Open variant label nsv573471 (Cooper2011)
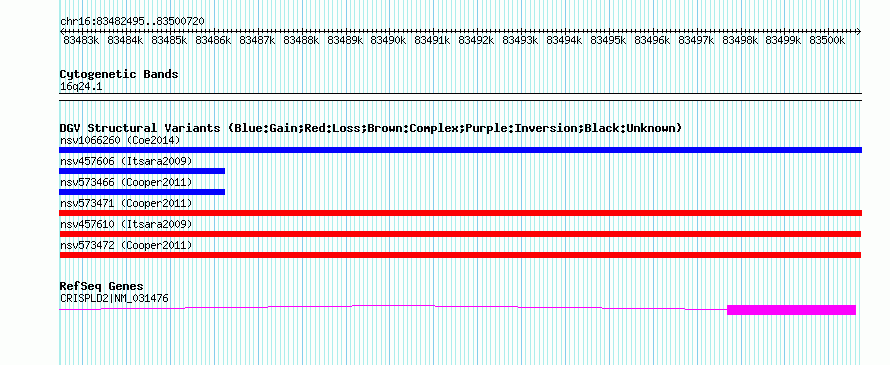 (x=126, y=203)
